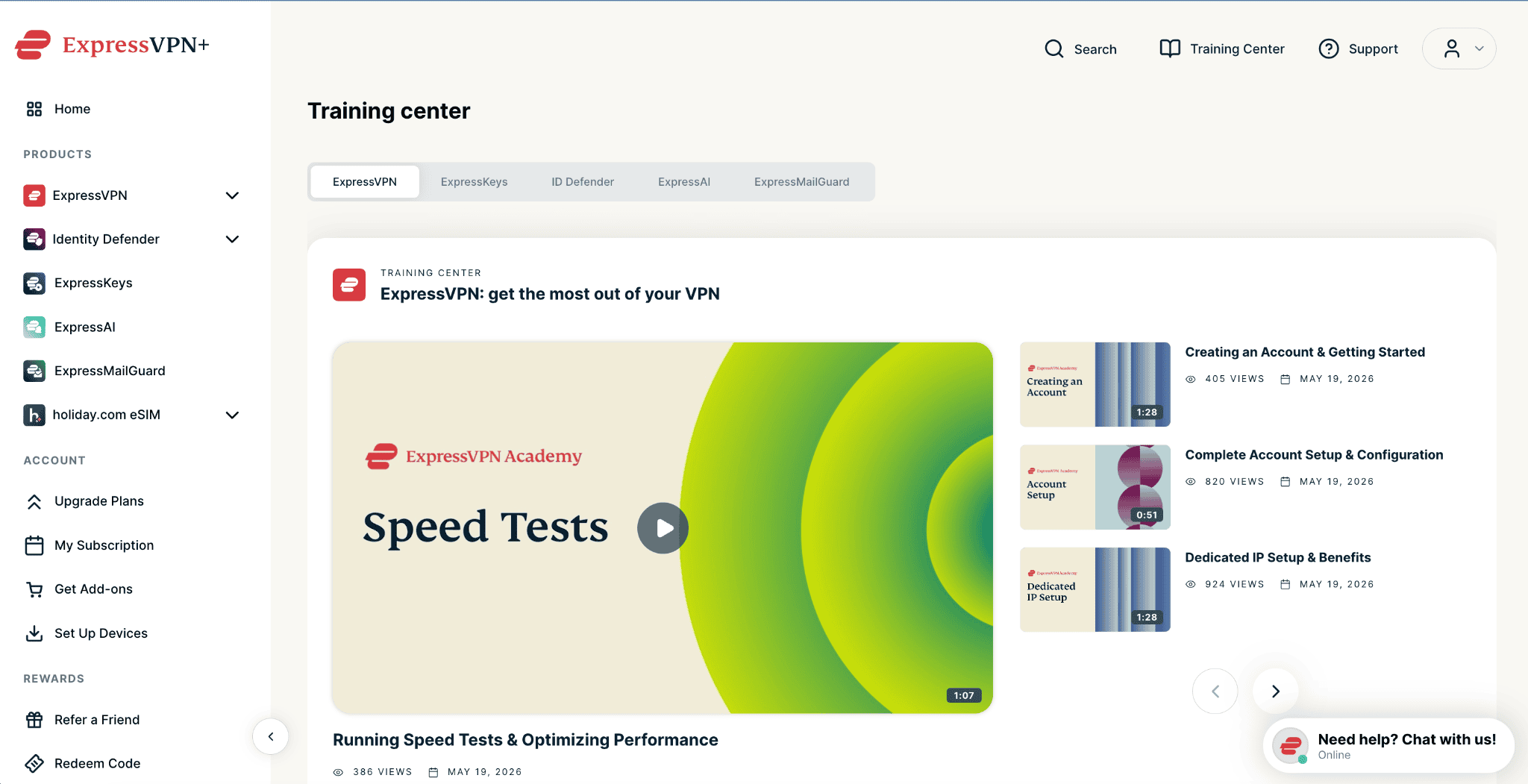The image size is (1528, 784).
Task: Click the Support header link text
Action: pos(1373,49)
